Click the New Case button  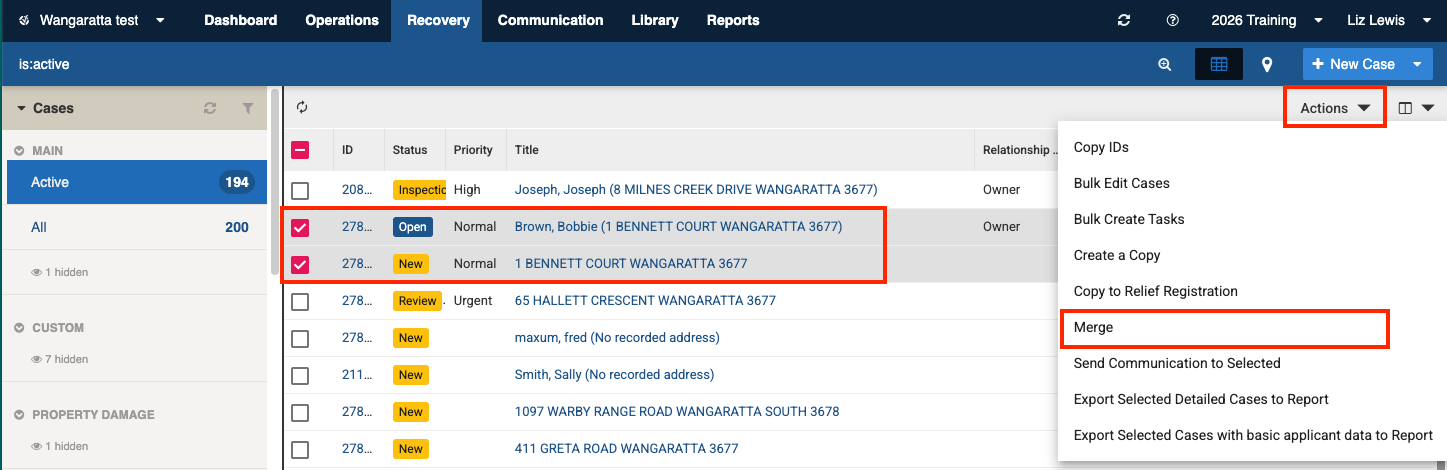(1353, 64)
